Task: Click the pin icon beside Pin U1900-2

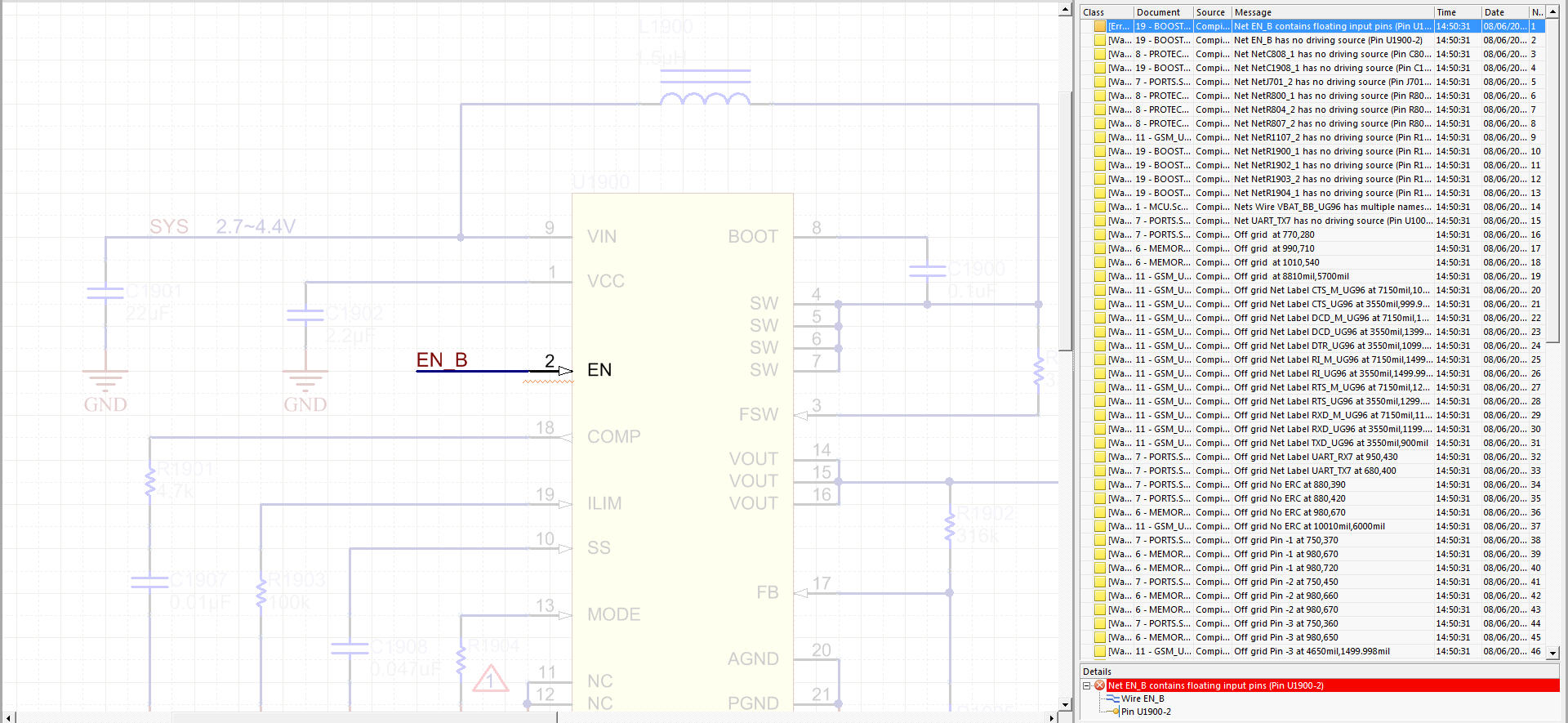Action: click(x=1114, y=712)
